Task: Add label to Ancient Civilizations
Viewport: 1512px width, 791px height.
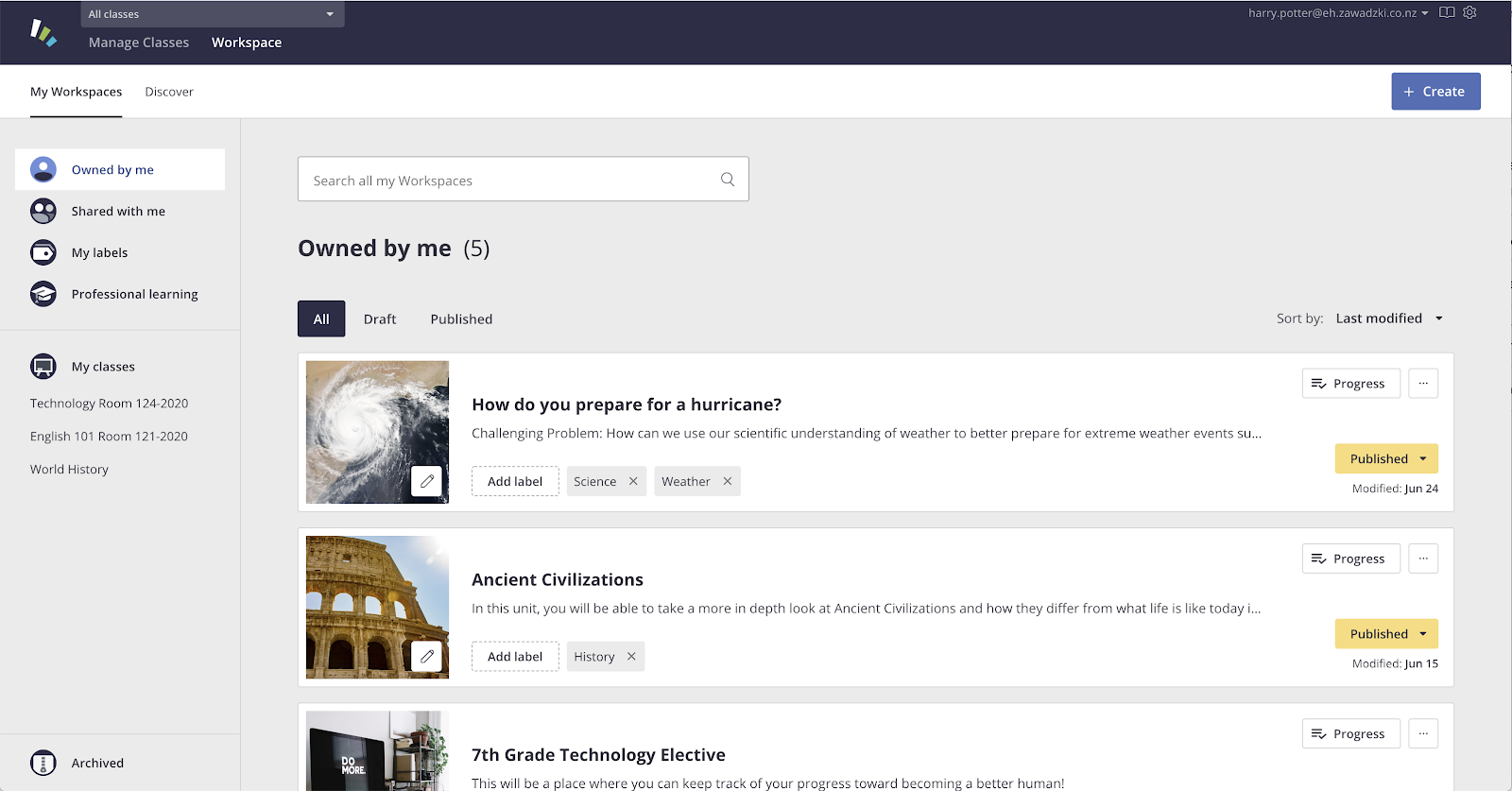Action: click(x=515, y=656)
